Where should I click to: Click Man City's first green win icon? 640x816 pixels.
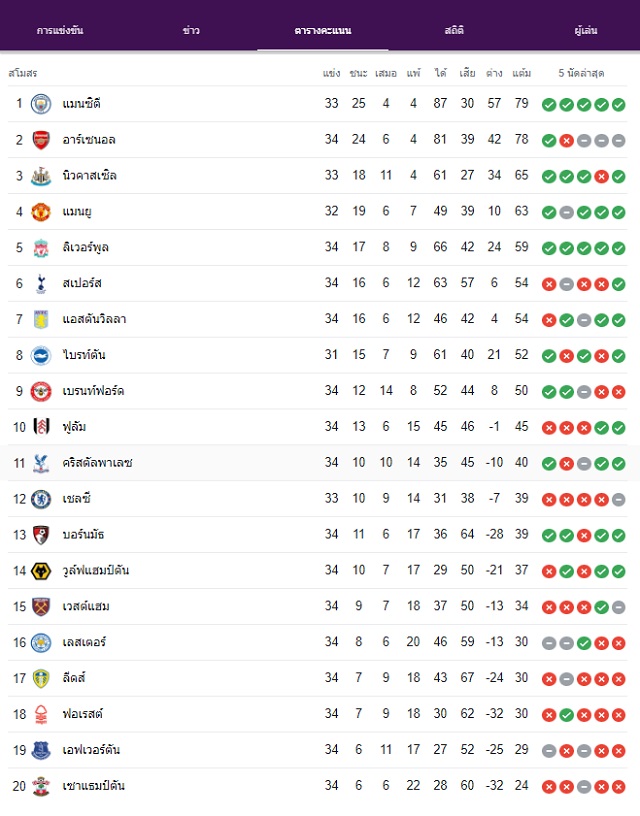pyautogui.click(x=549, y=105)
